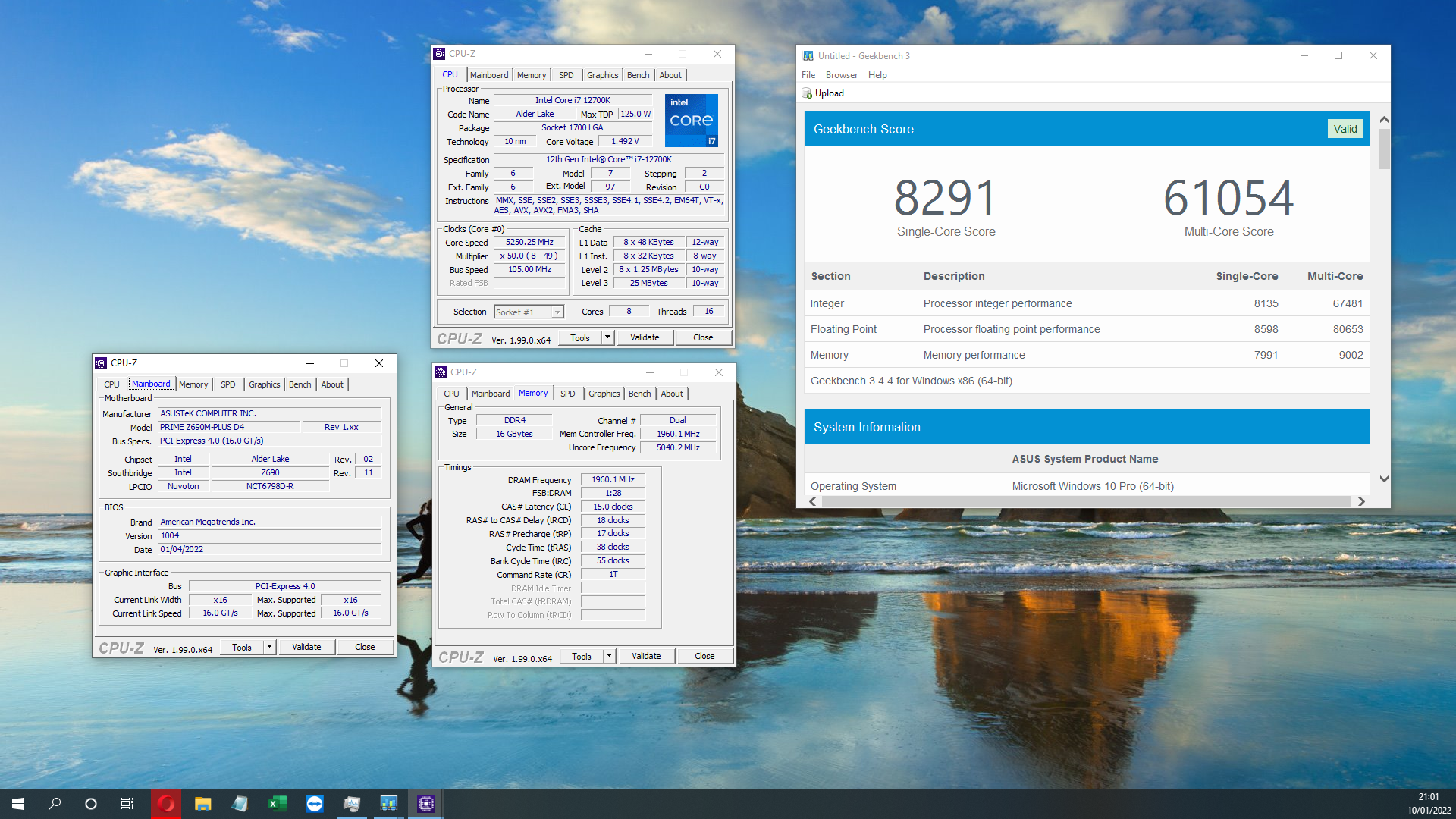This screenshot has height=819, width=1456.
Task: Open the notepad-like taskbar icon next to File Explorer
Action: point(240,804)
